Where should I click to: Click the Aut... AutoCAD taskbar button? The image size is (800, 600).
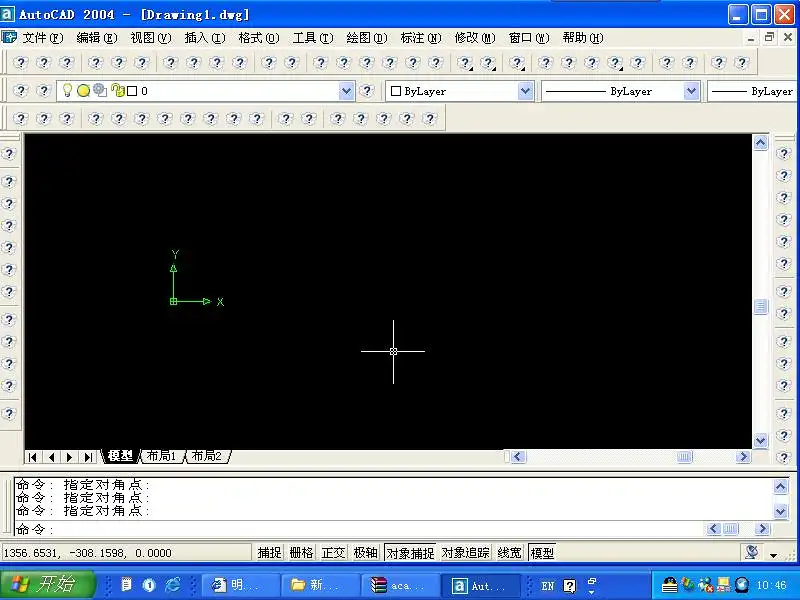[x=481, y=585]
